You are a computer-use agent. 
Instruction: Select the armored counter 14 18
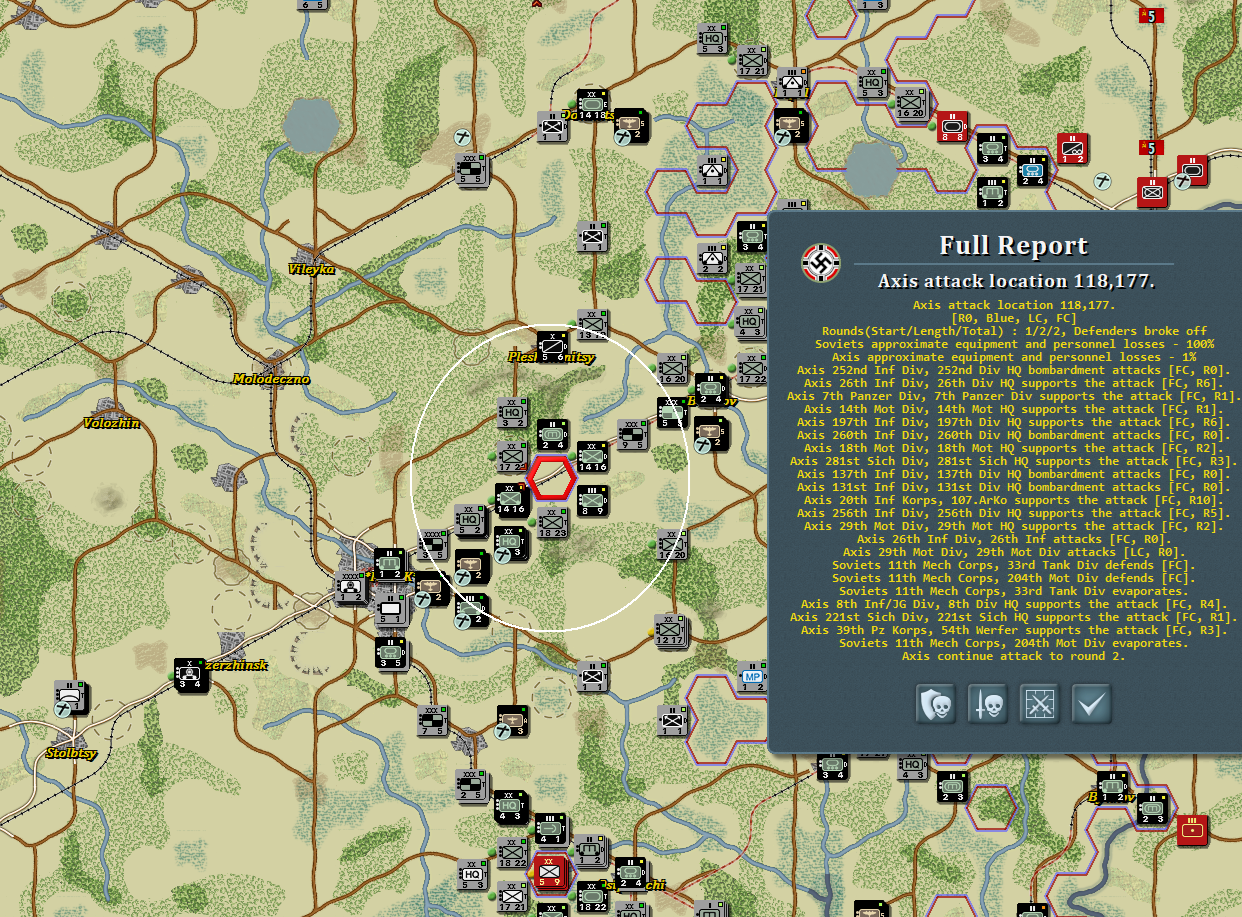[593, 106]
